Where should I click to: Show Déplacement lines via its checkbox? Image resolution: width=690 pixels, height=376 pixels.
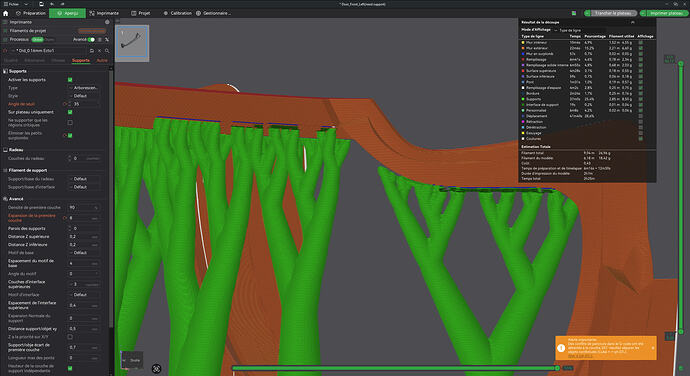[641, 116]
